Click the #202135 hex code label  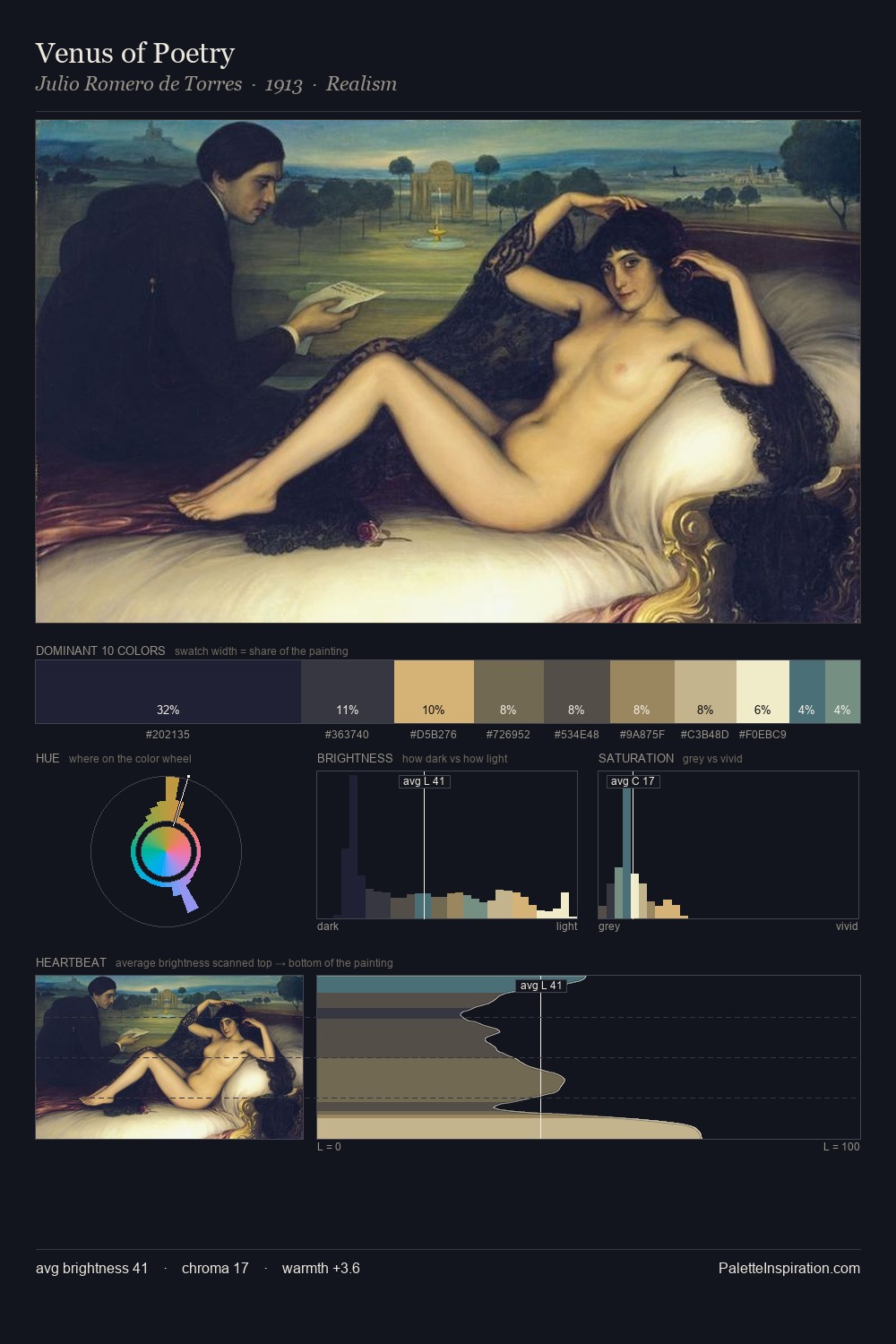(x=168, y=735)
